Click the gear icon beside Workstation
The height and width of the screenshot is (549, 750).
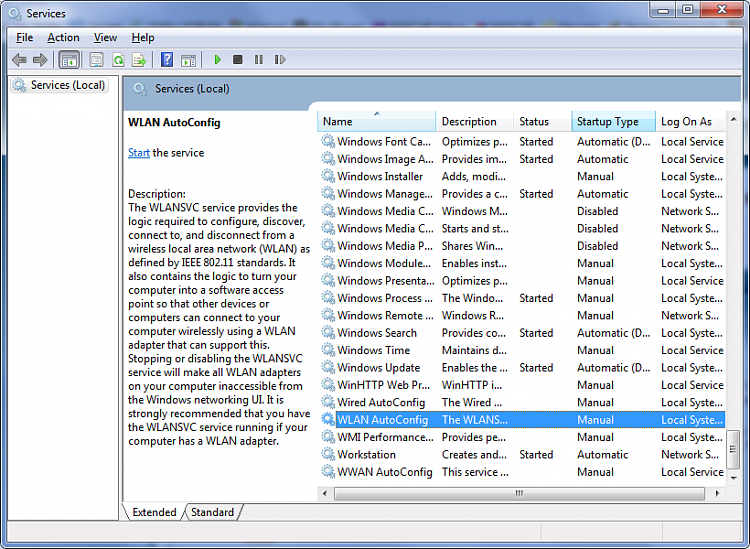pyautogui.click(x=328, y=454)
